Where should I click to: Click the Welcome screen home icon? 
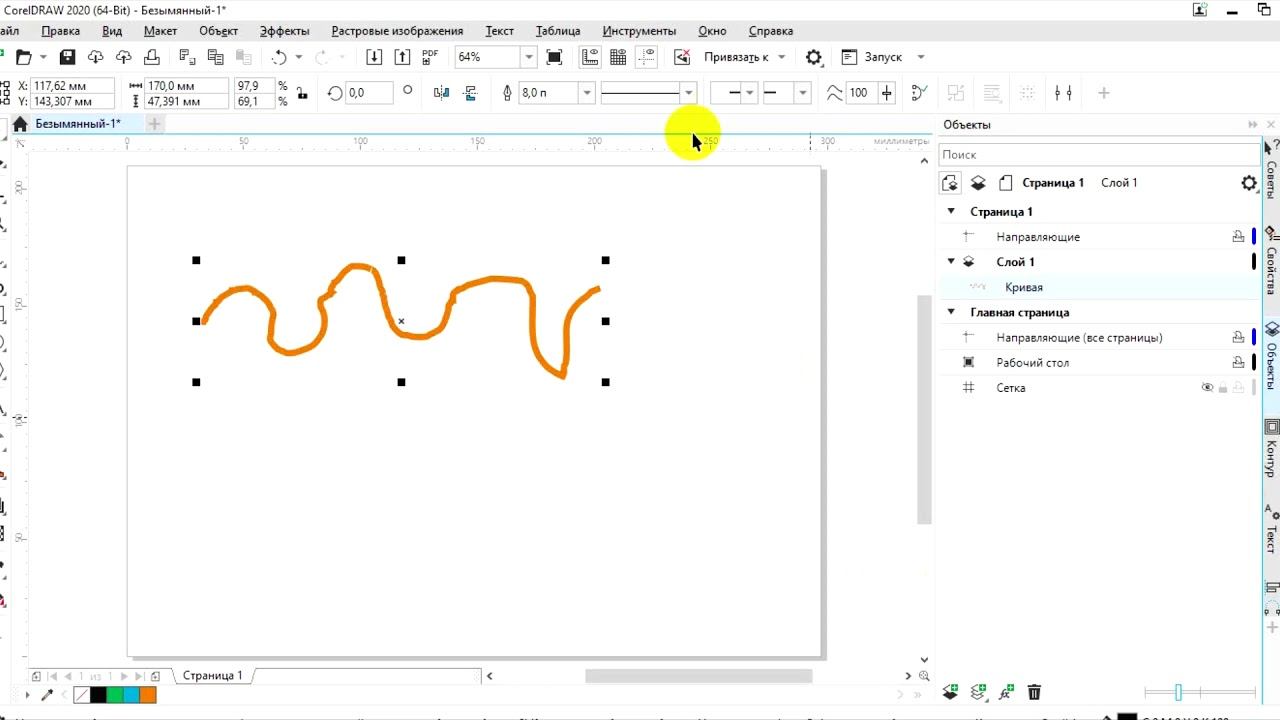point(19,124)
